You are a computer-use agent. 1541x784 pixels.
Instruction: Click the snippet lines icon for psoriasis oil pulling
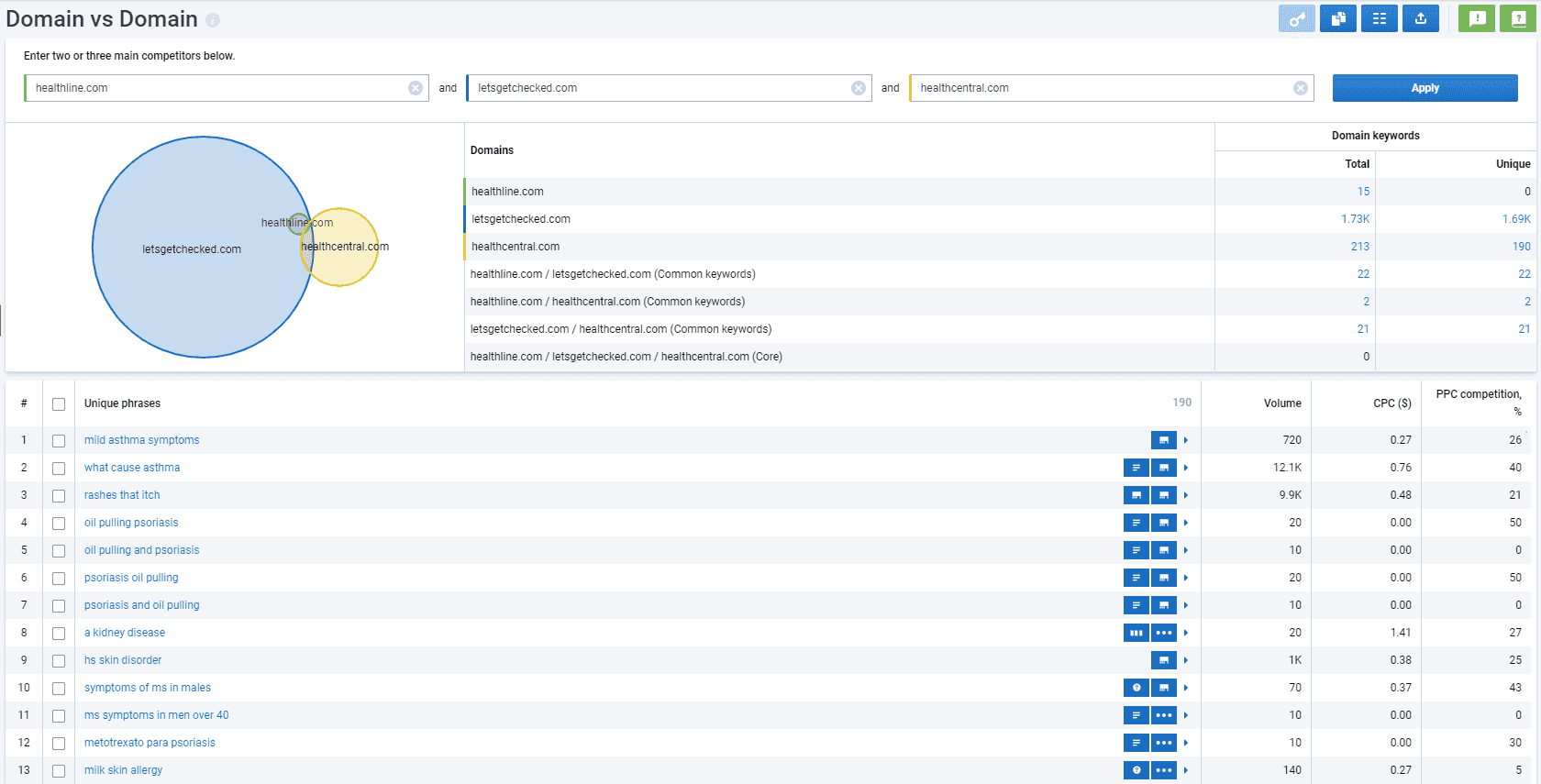[x=1136, y=578]
